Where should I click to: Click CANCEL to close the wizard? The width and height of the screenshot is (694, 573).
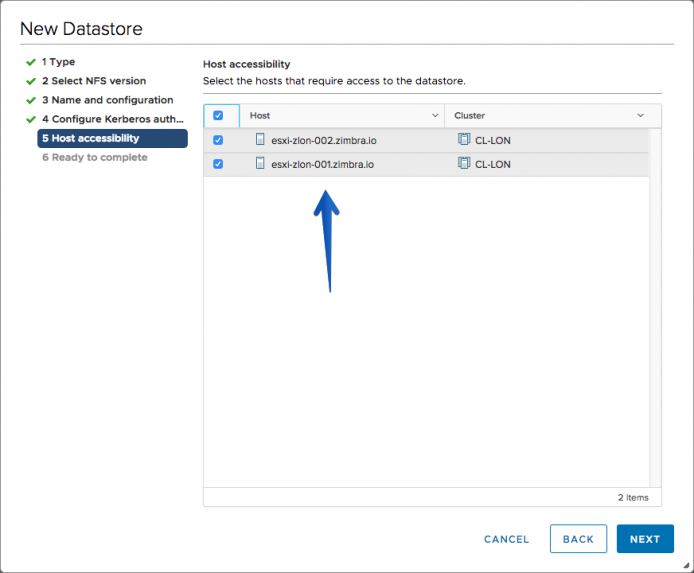[x=506, y=539]
